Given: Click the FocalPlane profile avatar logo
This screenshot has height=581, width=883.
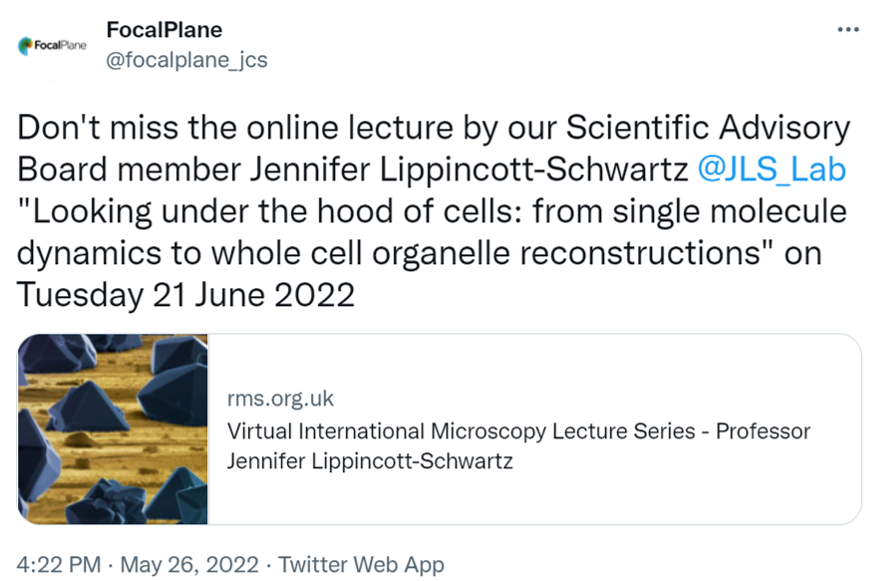Looking at the screenshot, I should click(53, 45).
